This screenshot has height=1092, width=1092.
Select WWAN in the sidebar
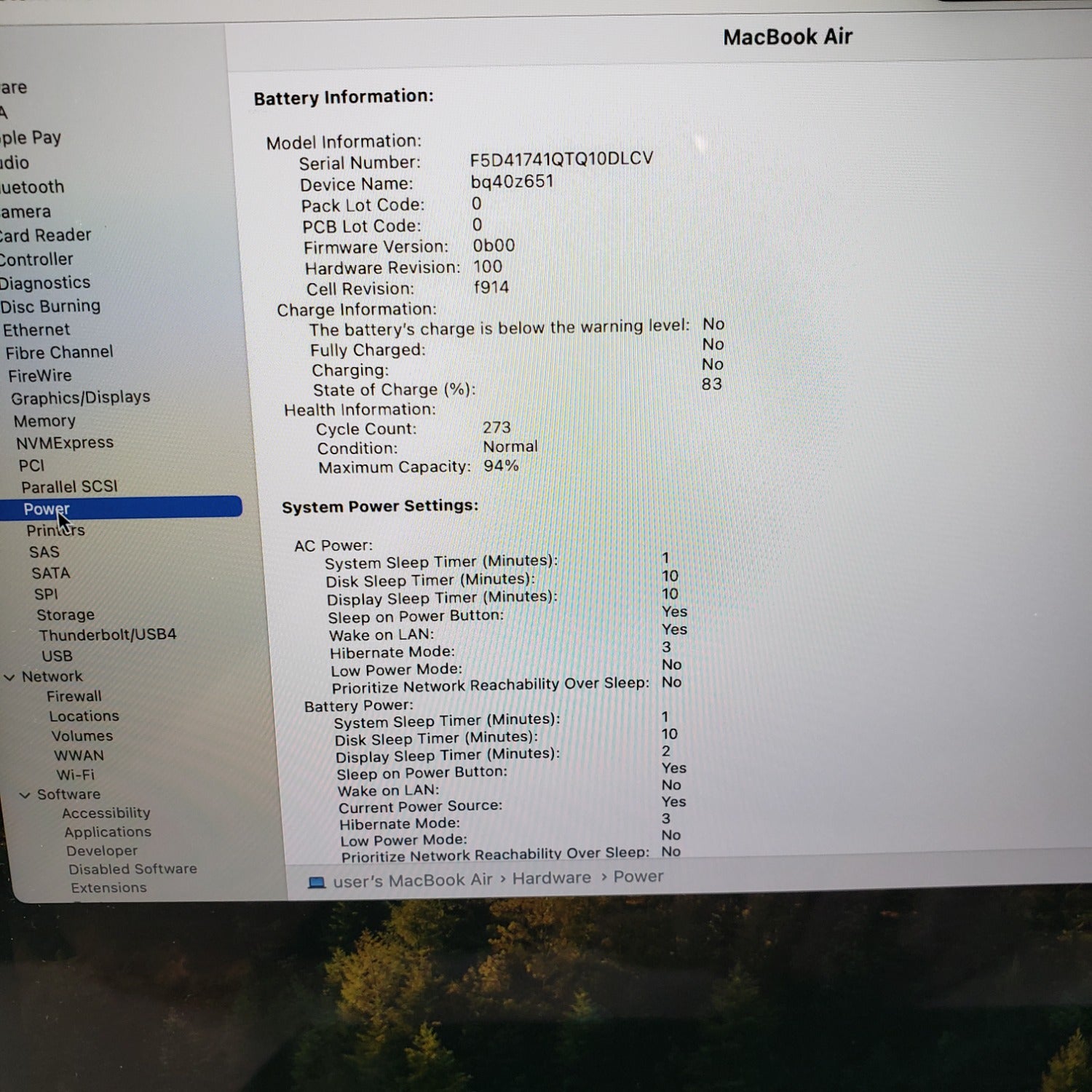[79, 756]
